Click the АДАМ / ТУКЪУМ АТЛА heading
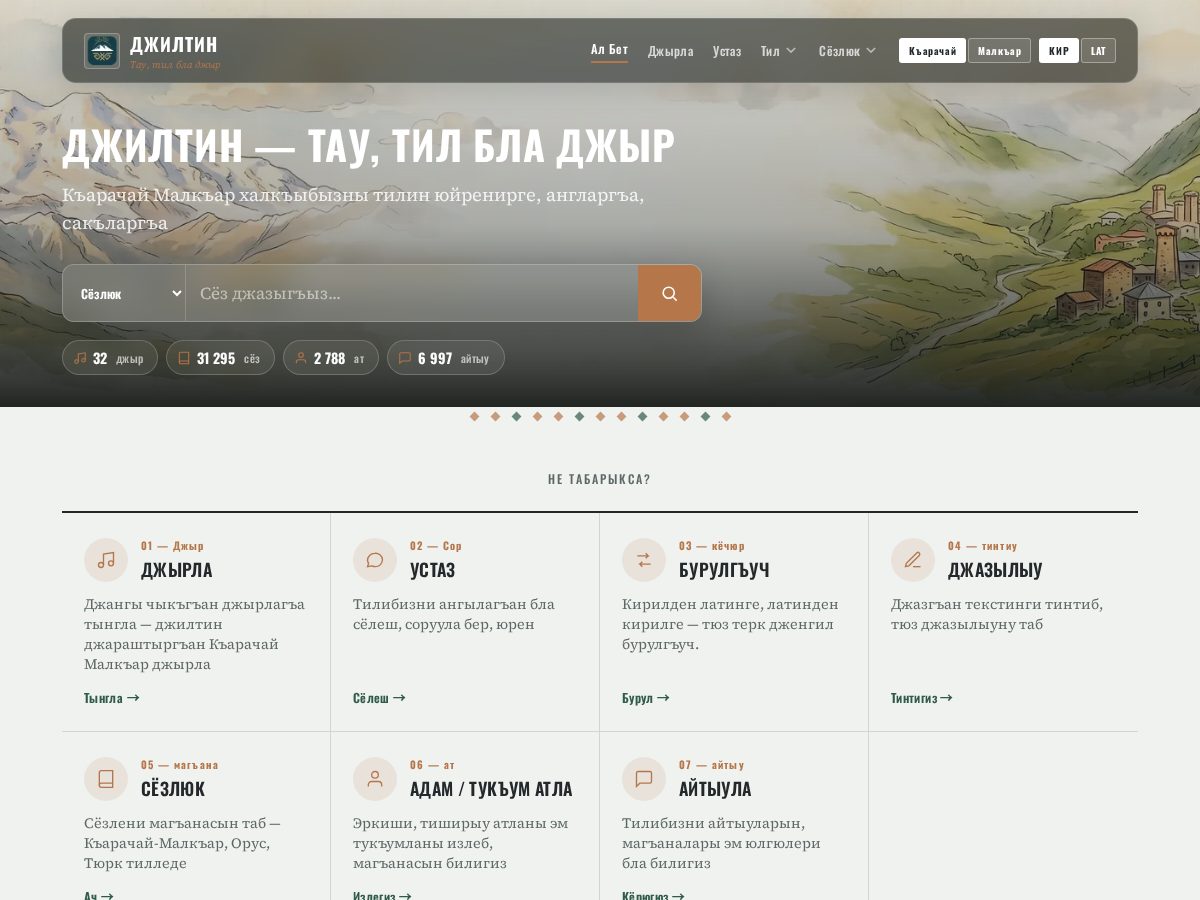 coord(491,789)
